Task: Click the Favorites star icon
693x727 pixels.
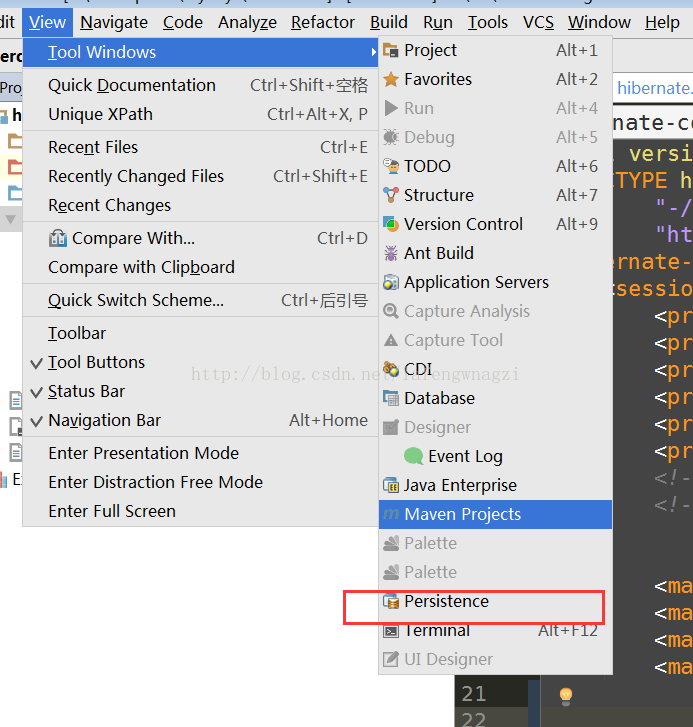Action: coord(391,79)
